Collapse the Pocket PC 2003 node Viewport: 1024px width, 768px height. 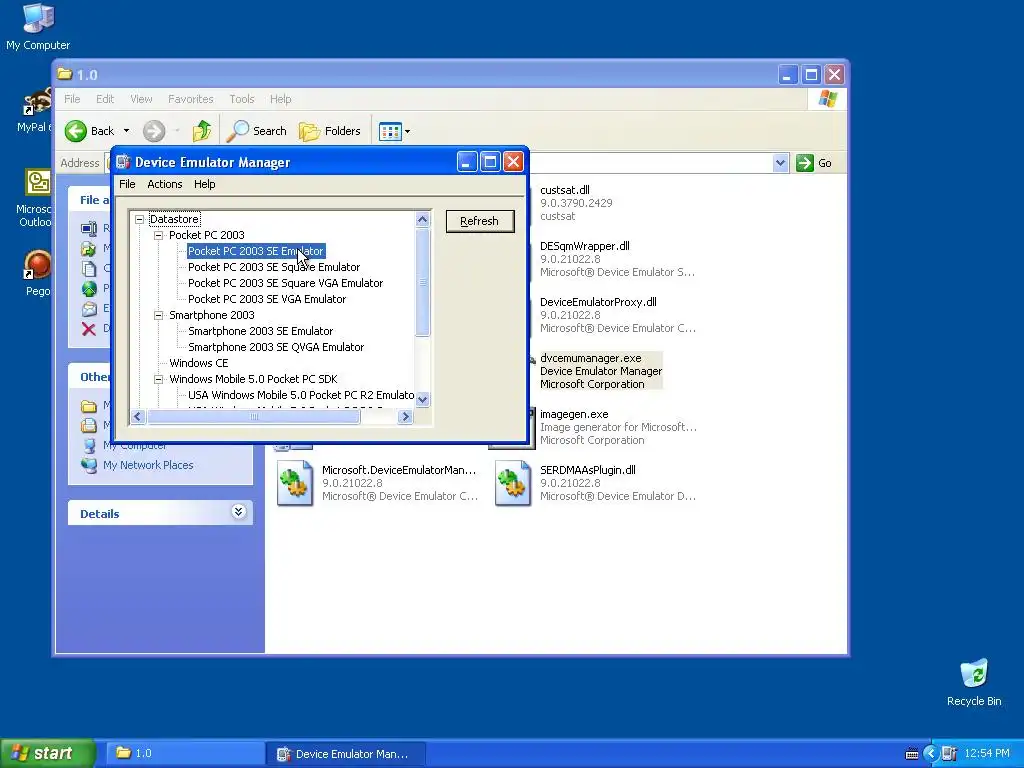(x=158, y=235)
